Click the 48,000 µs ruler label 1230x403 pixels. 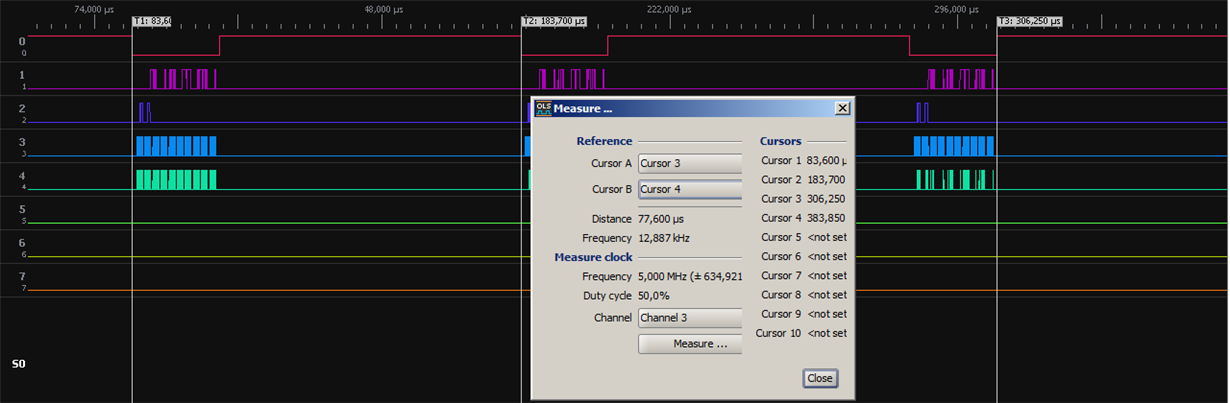(x=384, y=8)
